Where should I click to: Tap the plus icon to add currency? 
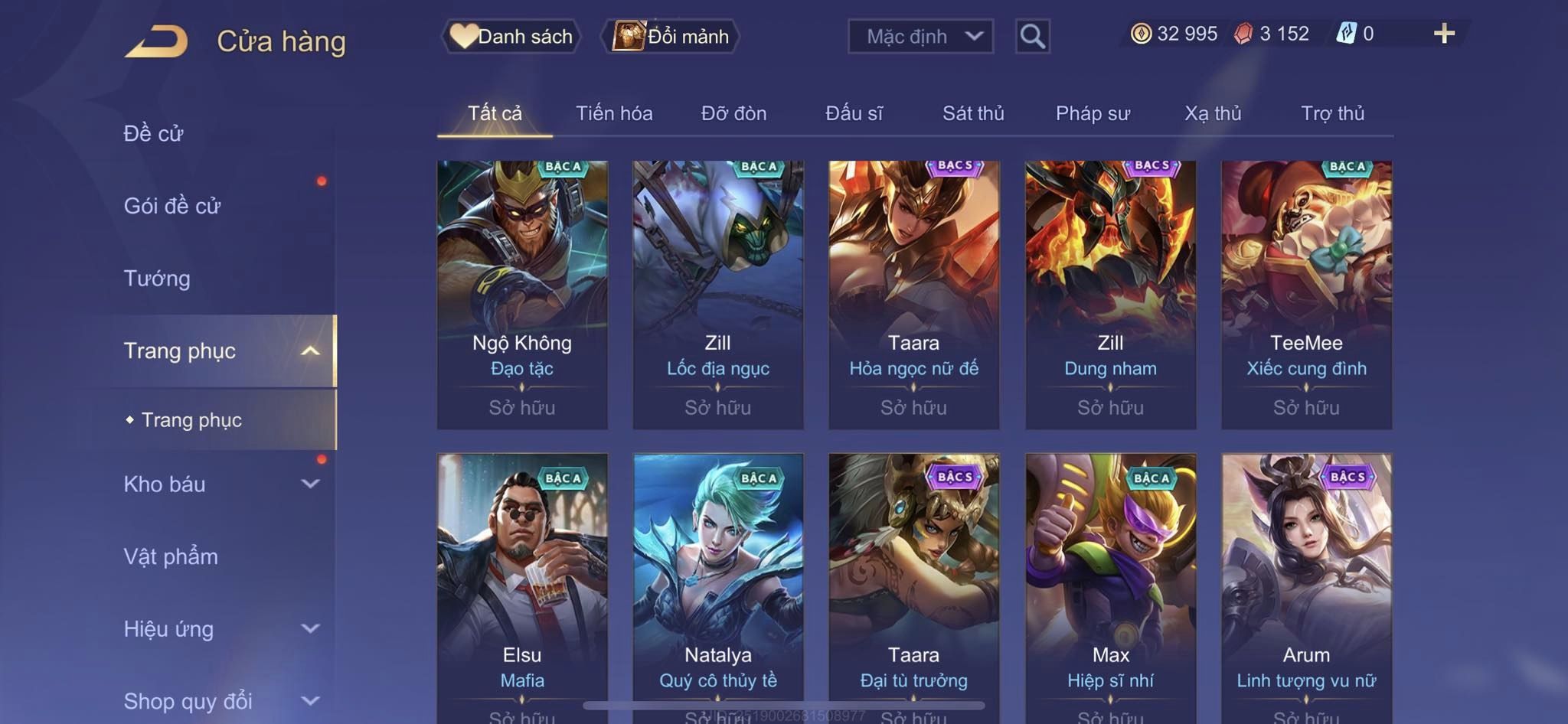pyautogui.click(x=1444, y=34)
